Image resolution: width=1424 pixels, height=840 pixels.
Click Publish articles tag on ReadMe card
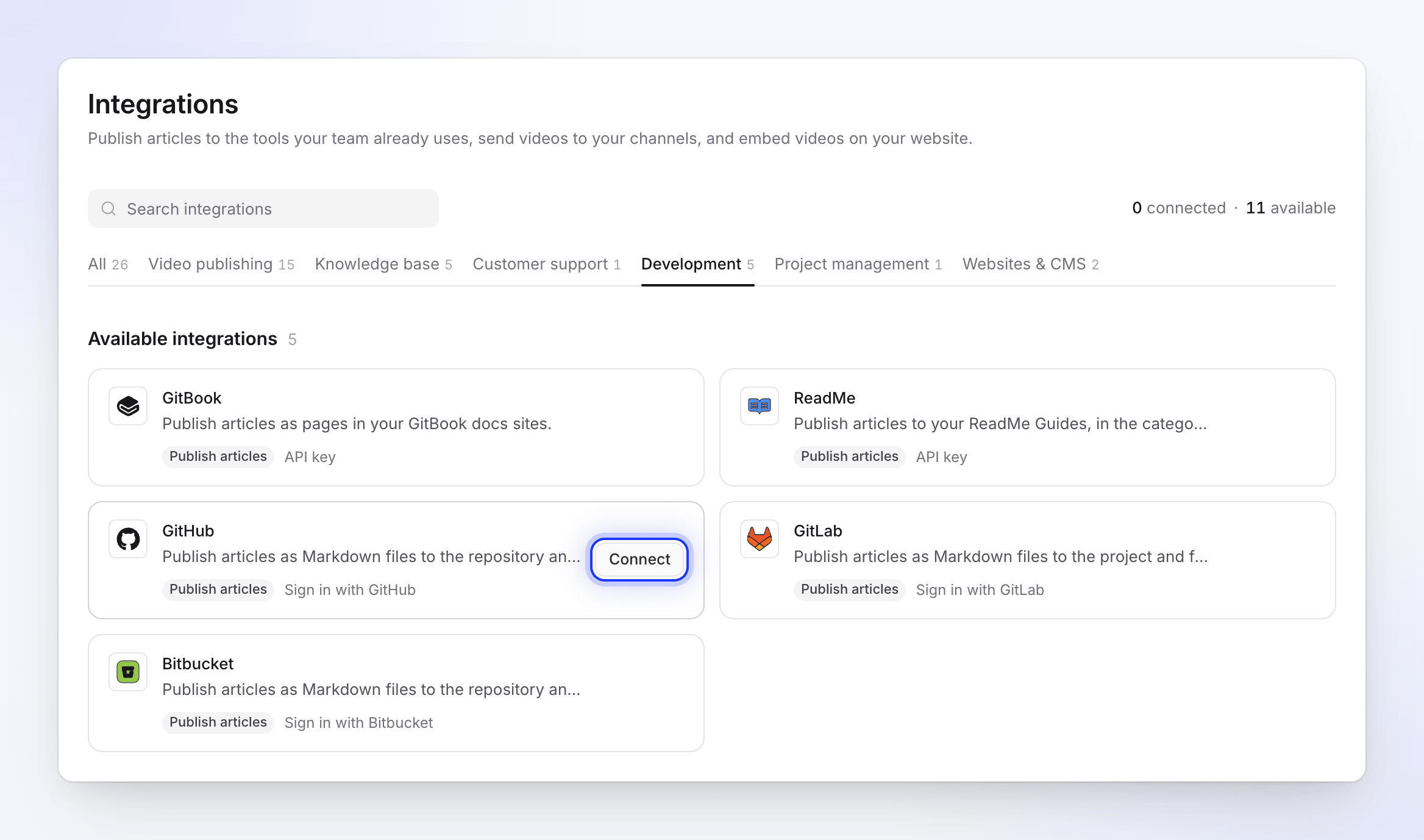850,457
